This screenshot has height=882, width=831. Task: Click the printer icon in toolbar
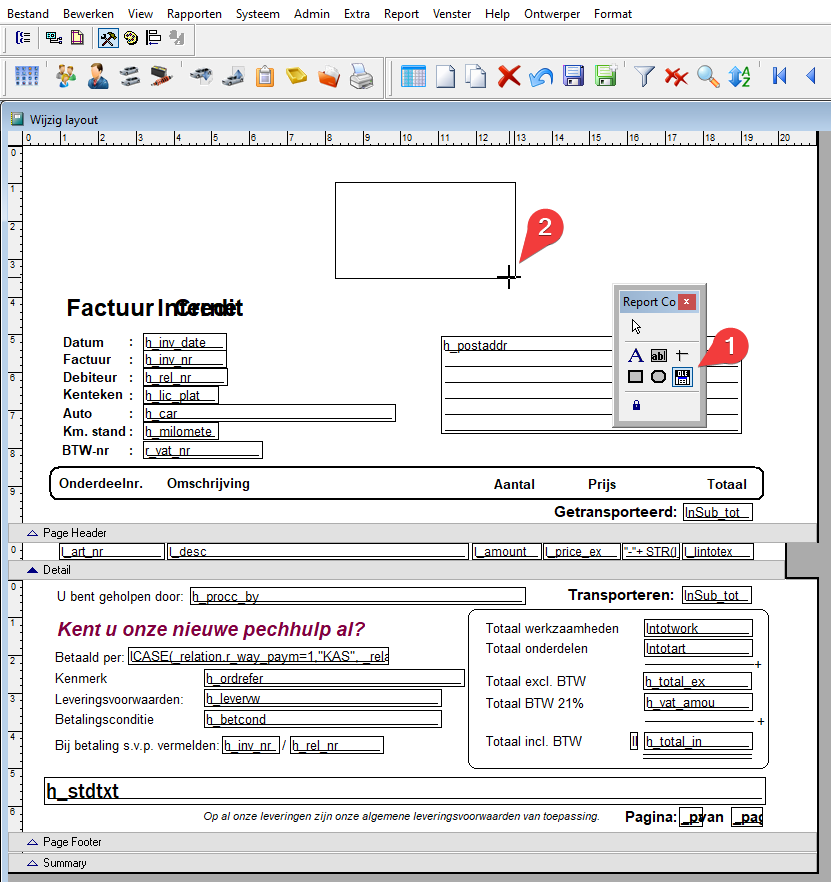(361, 76)
